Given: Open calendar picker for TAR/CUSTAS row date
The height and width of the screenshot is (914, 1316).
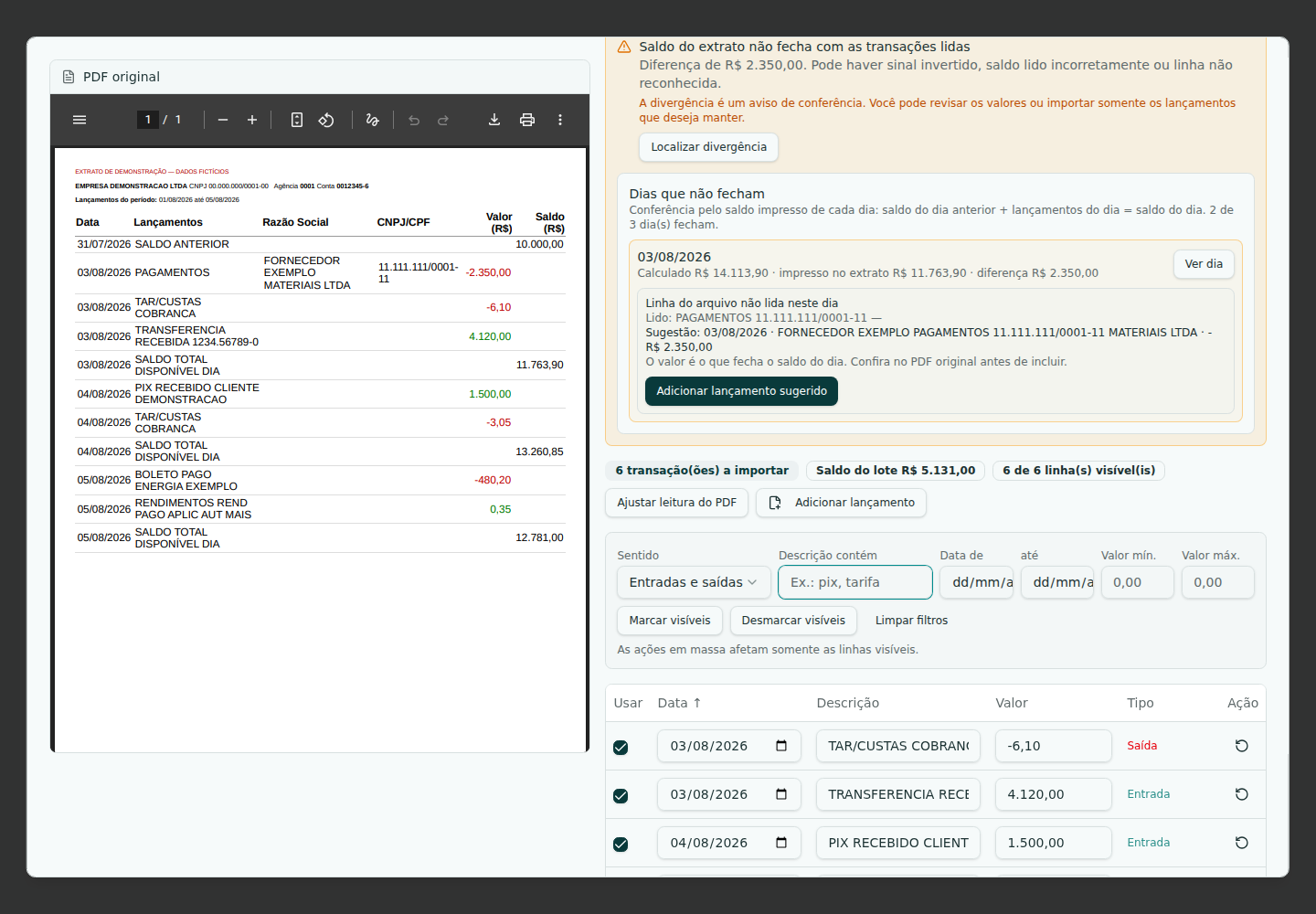Looking at the screenshot, I should [x=781, y=746].
